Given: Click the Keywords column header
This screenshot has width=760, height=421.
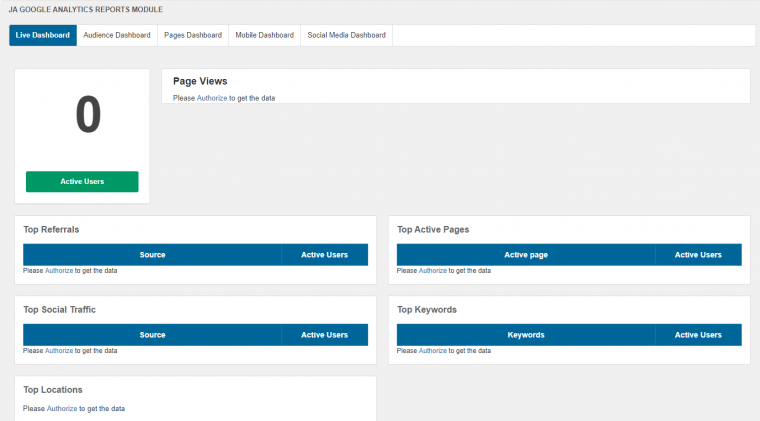Looking at the screenshot, I should pyautogui.click(x=526, y=335).
